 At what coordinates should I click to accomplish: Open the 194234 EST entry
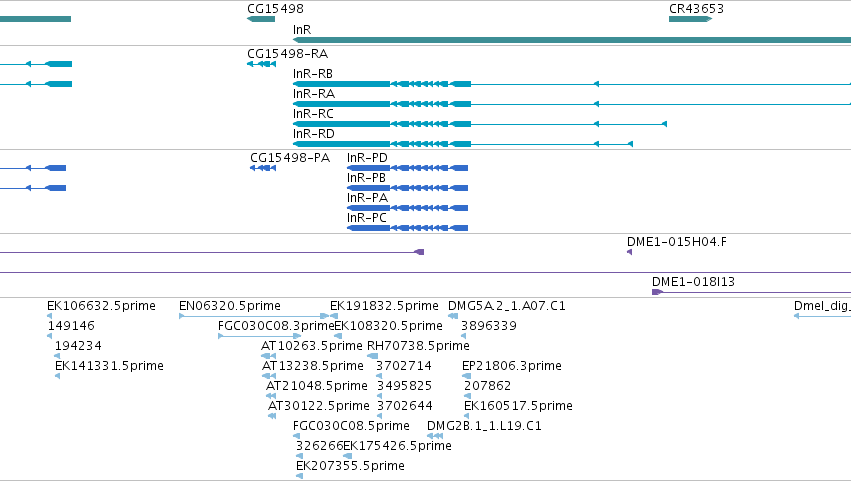(78, 346)
